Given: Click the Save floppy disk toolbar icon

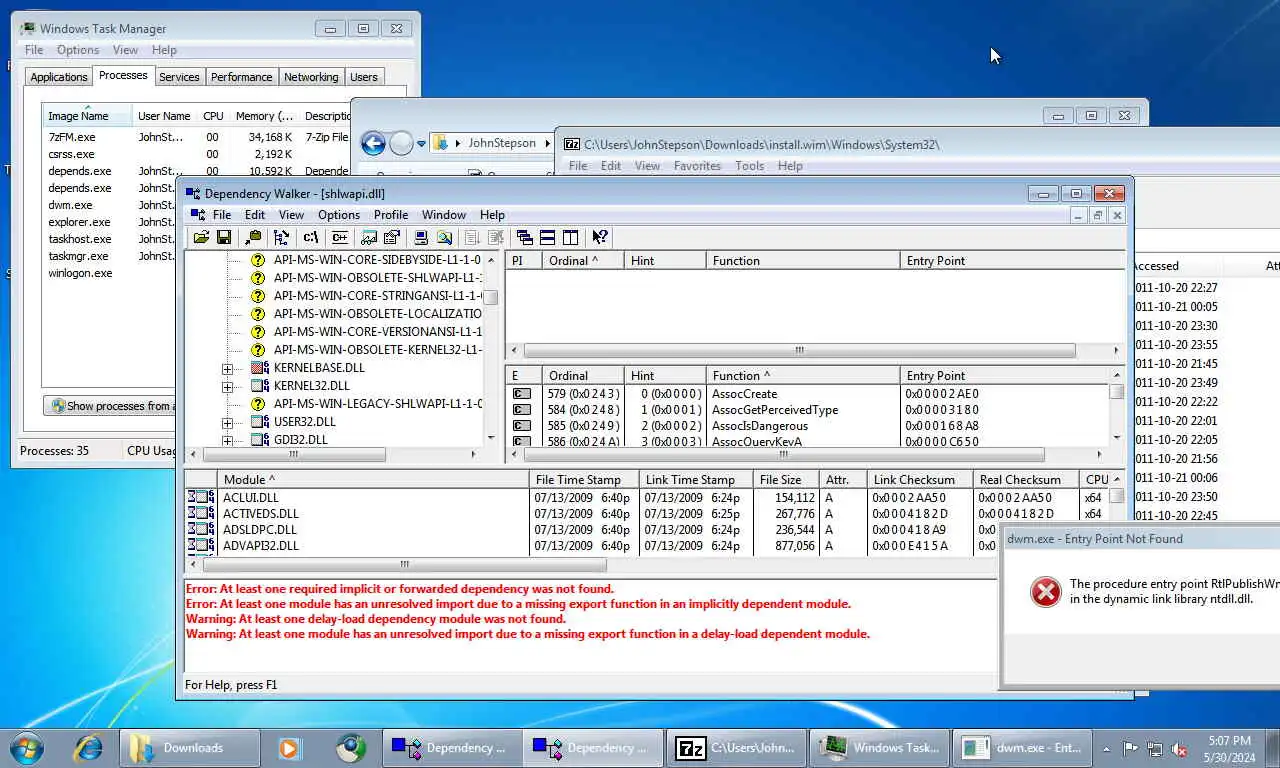Looking at the screenshot, I should coord(224,237).
